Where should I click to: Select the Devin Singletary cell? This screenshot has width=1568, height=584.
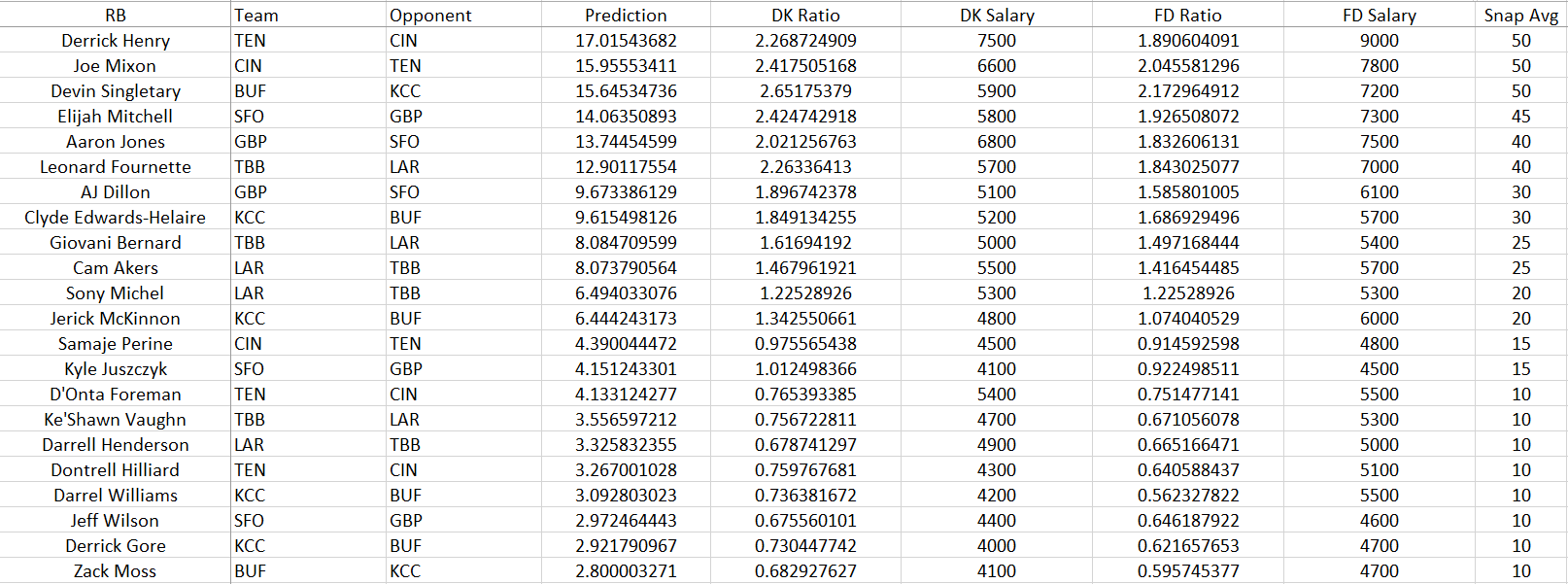coord(115,90)
